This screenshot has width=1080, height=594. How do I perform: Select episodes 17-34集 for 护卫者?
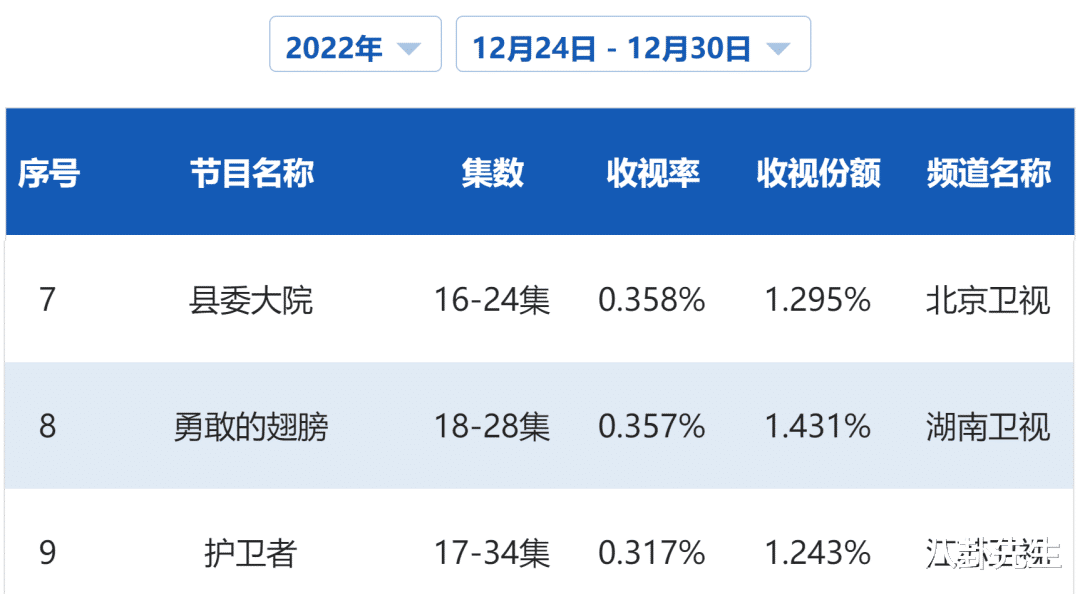493,552
